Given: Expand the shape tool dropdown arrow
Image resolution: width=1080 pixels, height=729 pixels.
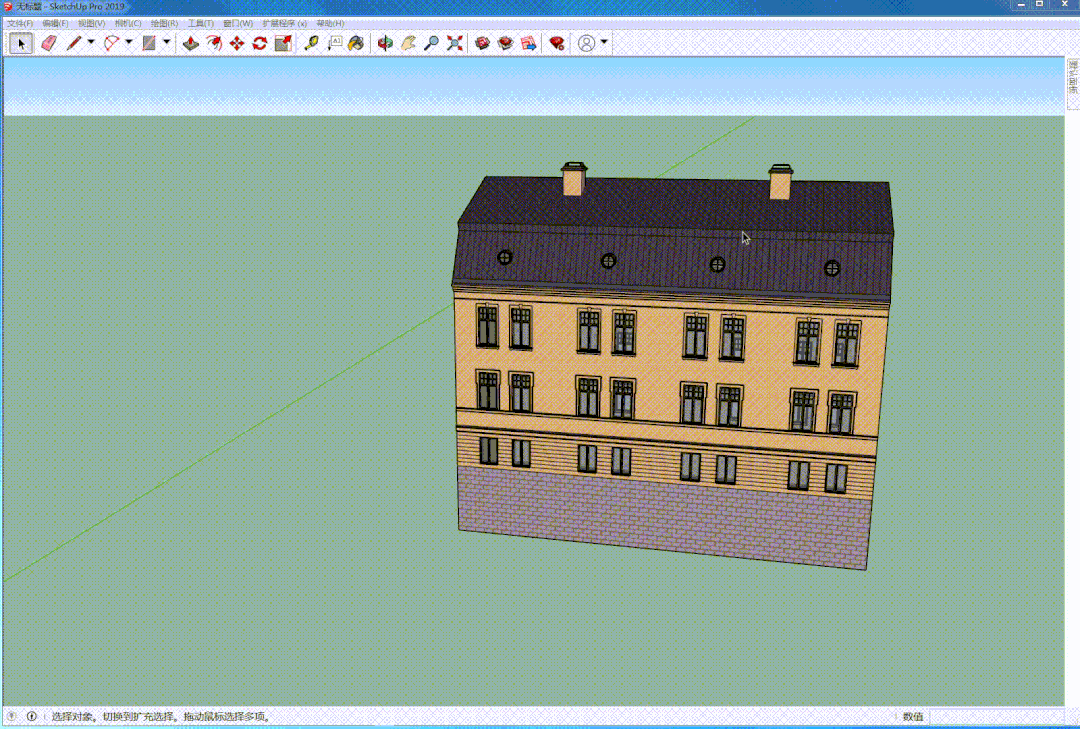Looking at the screenshot, I should coord(167,43).
